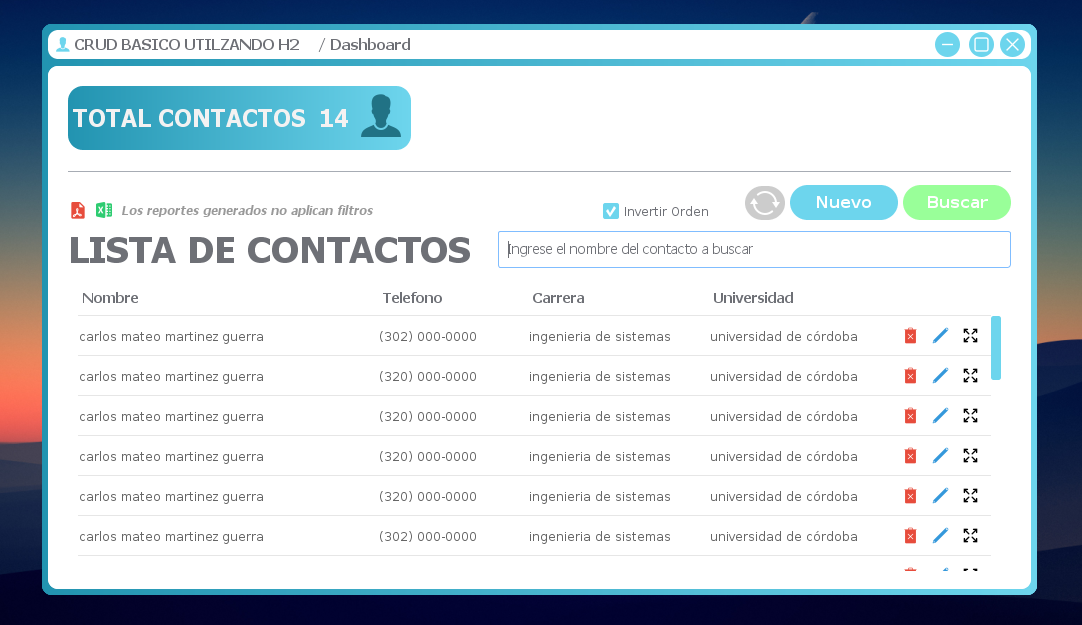1082x625 pixels.
Task: Click the Universidad column header
Action: point(753,298)
